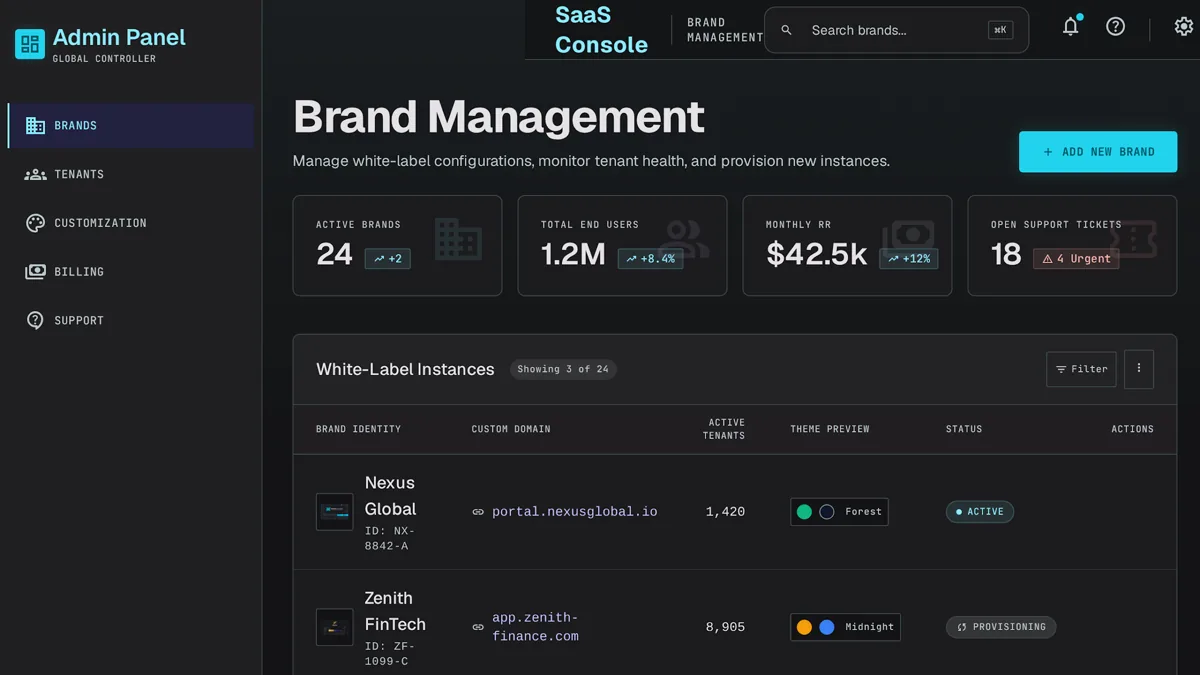Open the settings gear icon
The height and width of the screenshot is (675, 1200).
(x=1184, y=27)
